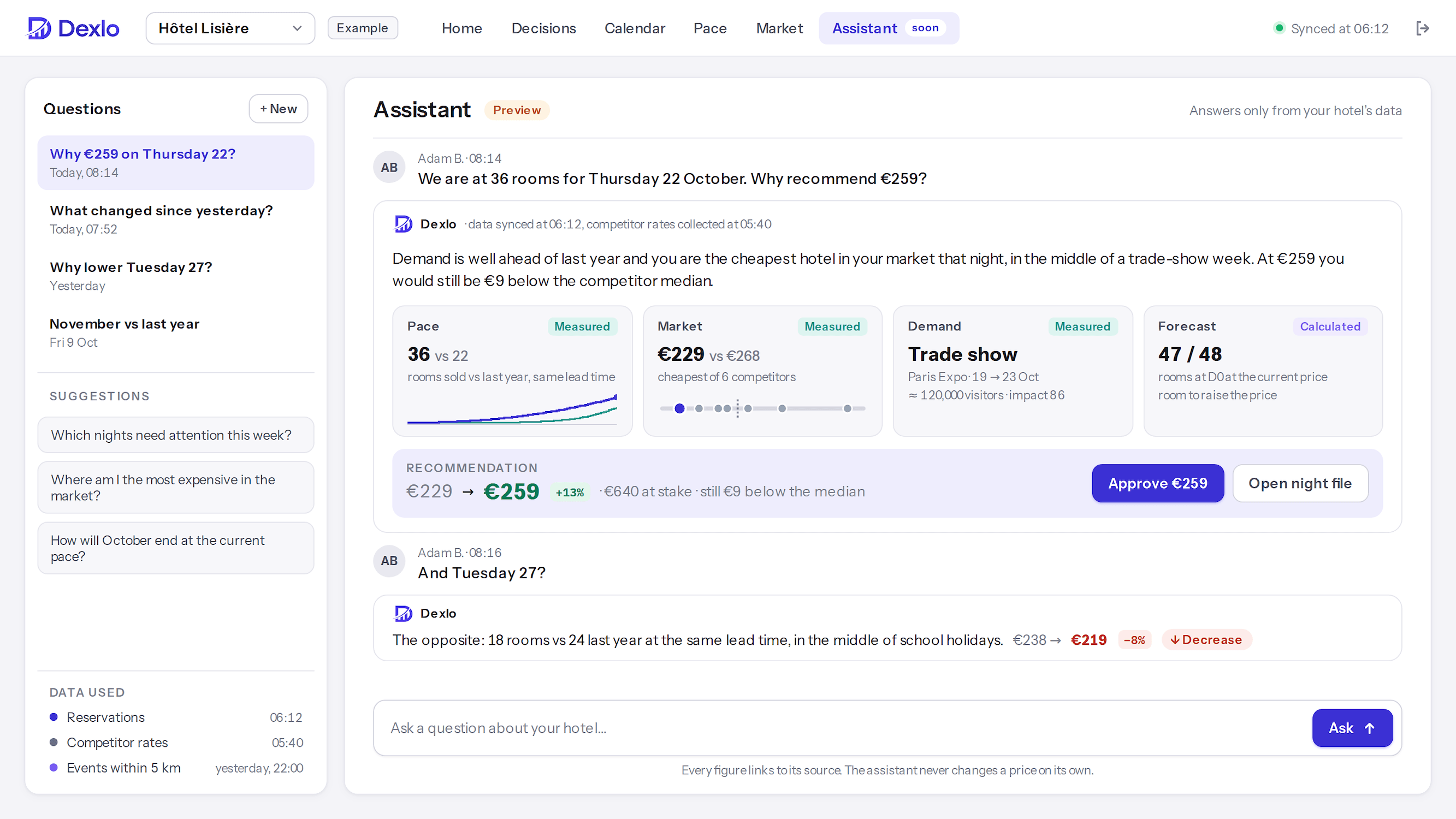Click the Competitor rates data source row

coord(176,743)
